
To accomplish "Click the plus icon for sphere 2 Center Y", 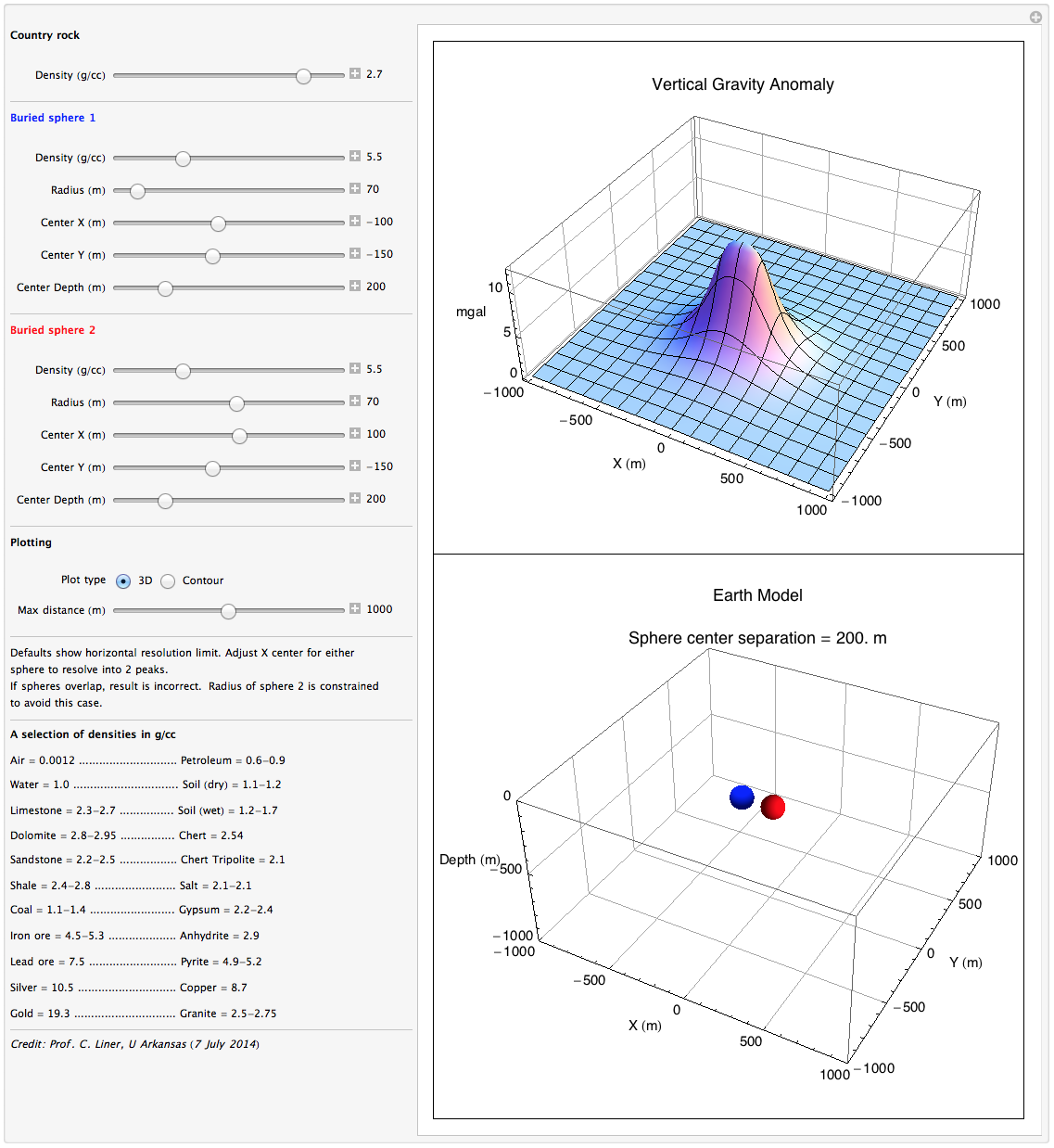I will (354, 466).
